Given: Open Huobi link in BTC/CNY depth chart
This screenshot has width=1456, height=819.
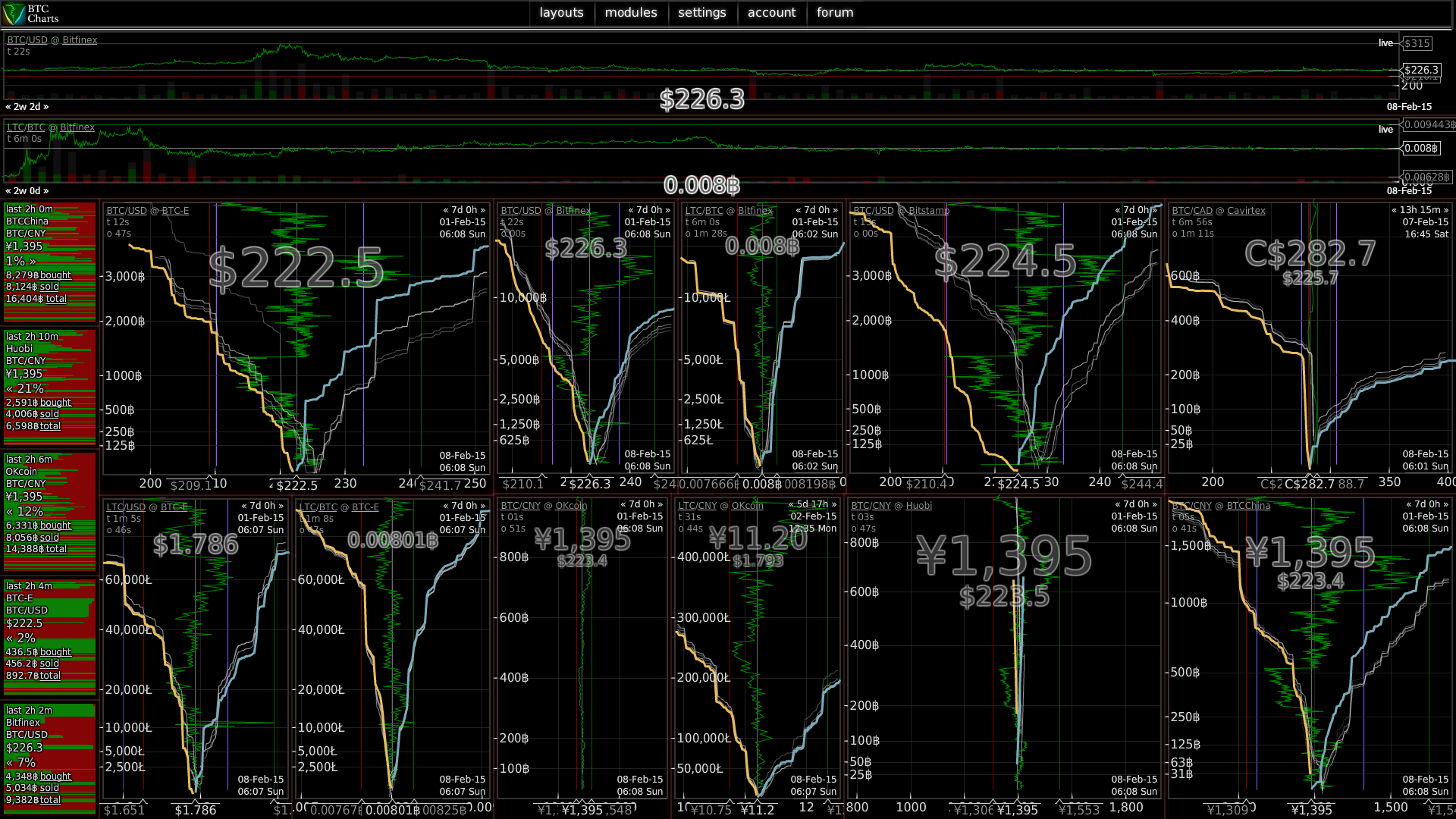Looking at the screenshot, I should pos(918,506).
